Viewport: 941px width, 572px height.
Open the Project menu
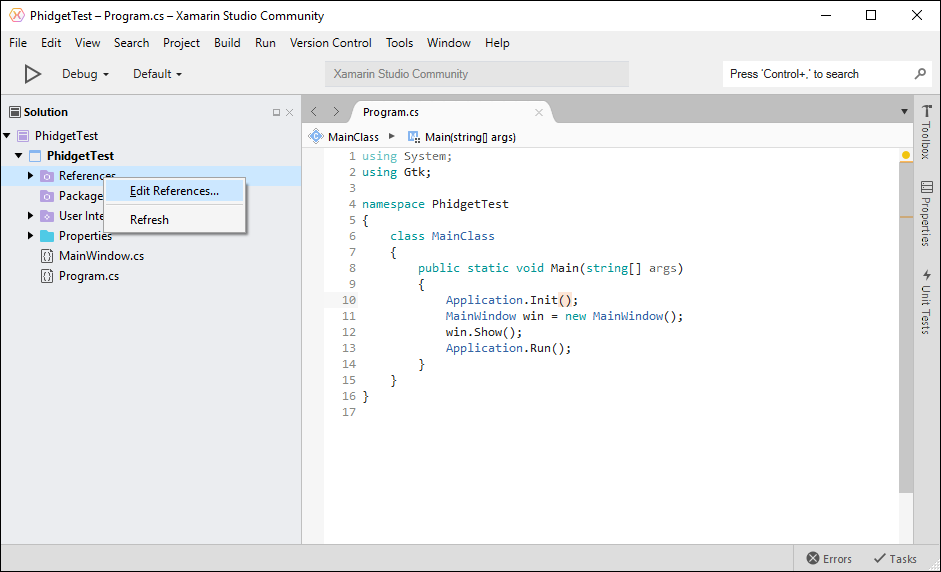click(181, 43)
